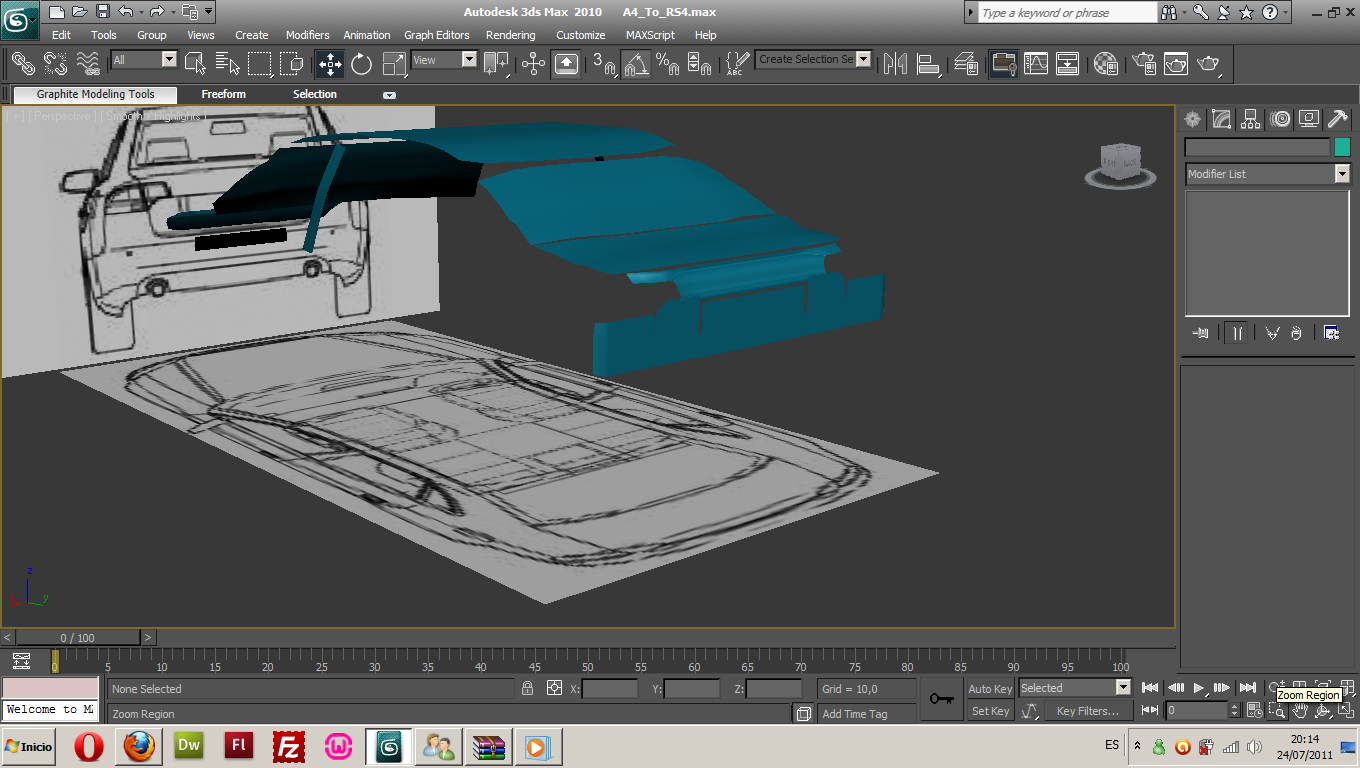This screenshot has height=768, width=1360.
Task: Open Curve Editor from the toolbar
Action: click(x=1036, y=64)
